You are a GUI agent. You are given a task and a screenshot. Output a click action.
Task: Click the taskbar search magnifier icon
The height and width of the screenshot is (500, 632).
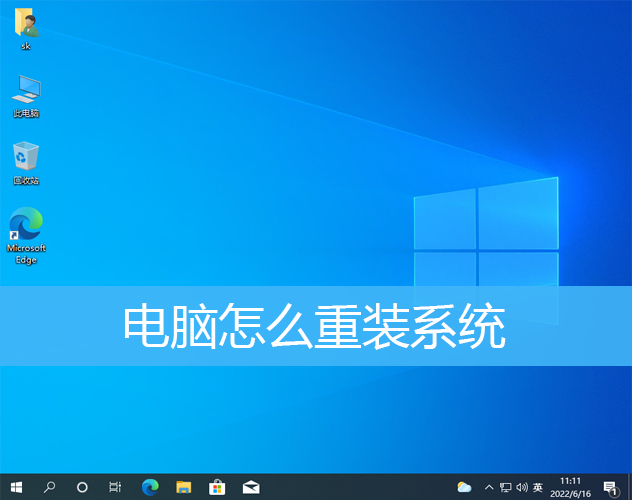click(x=49, y=487)
